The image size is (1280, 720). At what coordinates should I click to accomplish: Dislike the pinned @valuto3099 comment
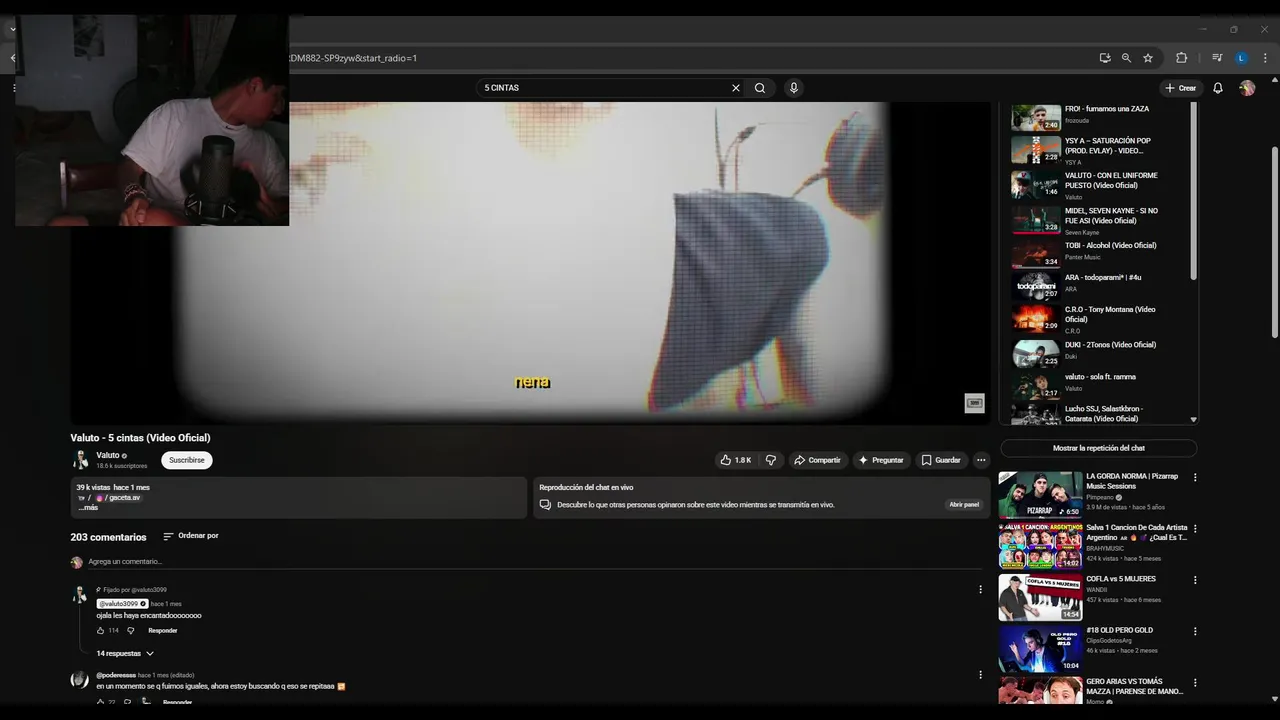coord(130,630)
